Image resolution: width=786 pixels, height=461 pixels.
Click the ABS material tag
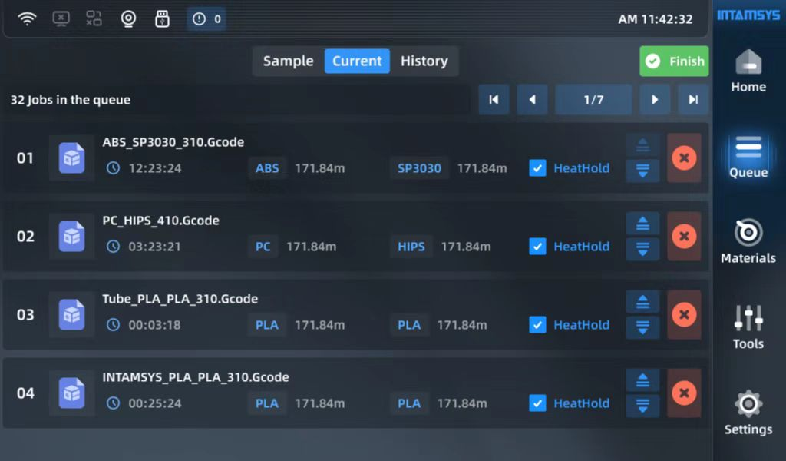267,168
